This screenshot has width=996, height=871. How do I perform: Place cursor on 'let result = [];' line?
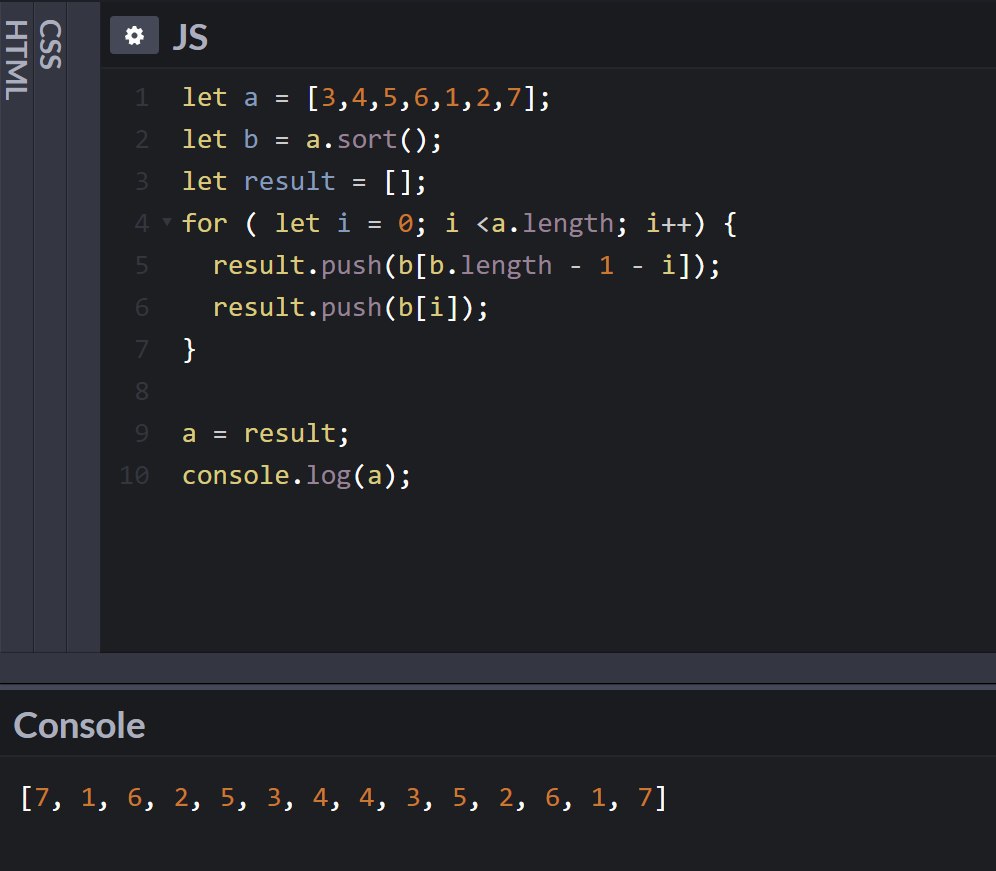[304, 182]
